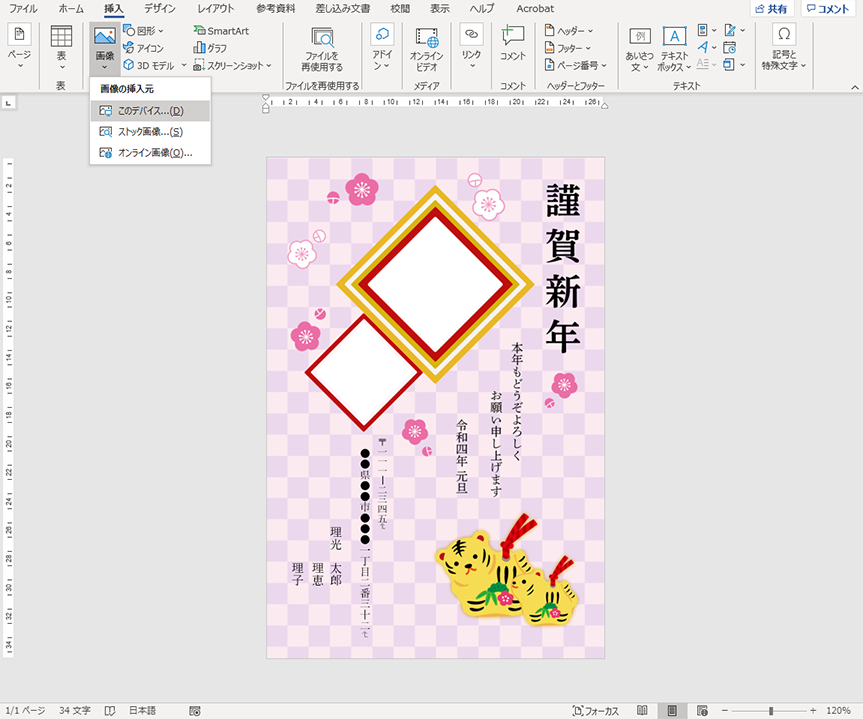Insert an アイコン (Icons) graphic
863x719 pixels.
click(x=143, y=48)
